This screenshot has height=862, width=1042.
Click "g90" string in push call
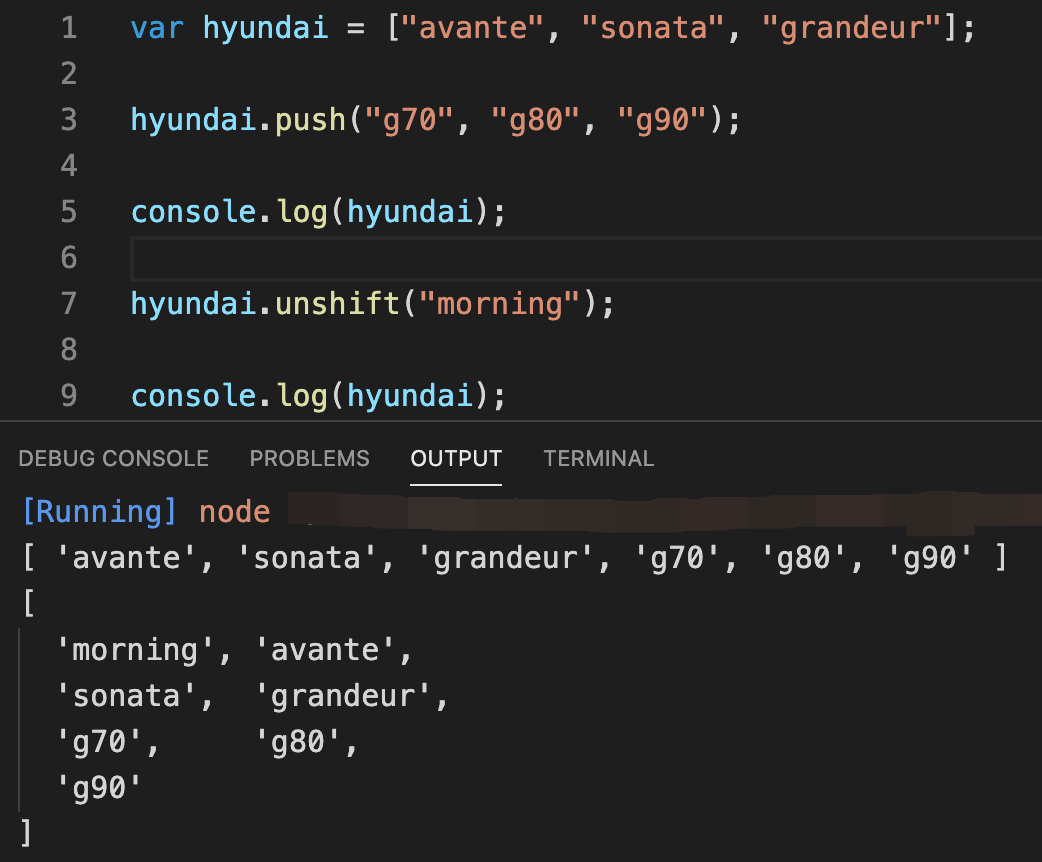(662, 120)
